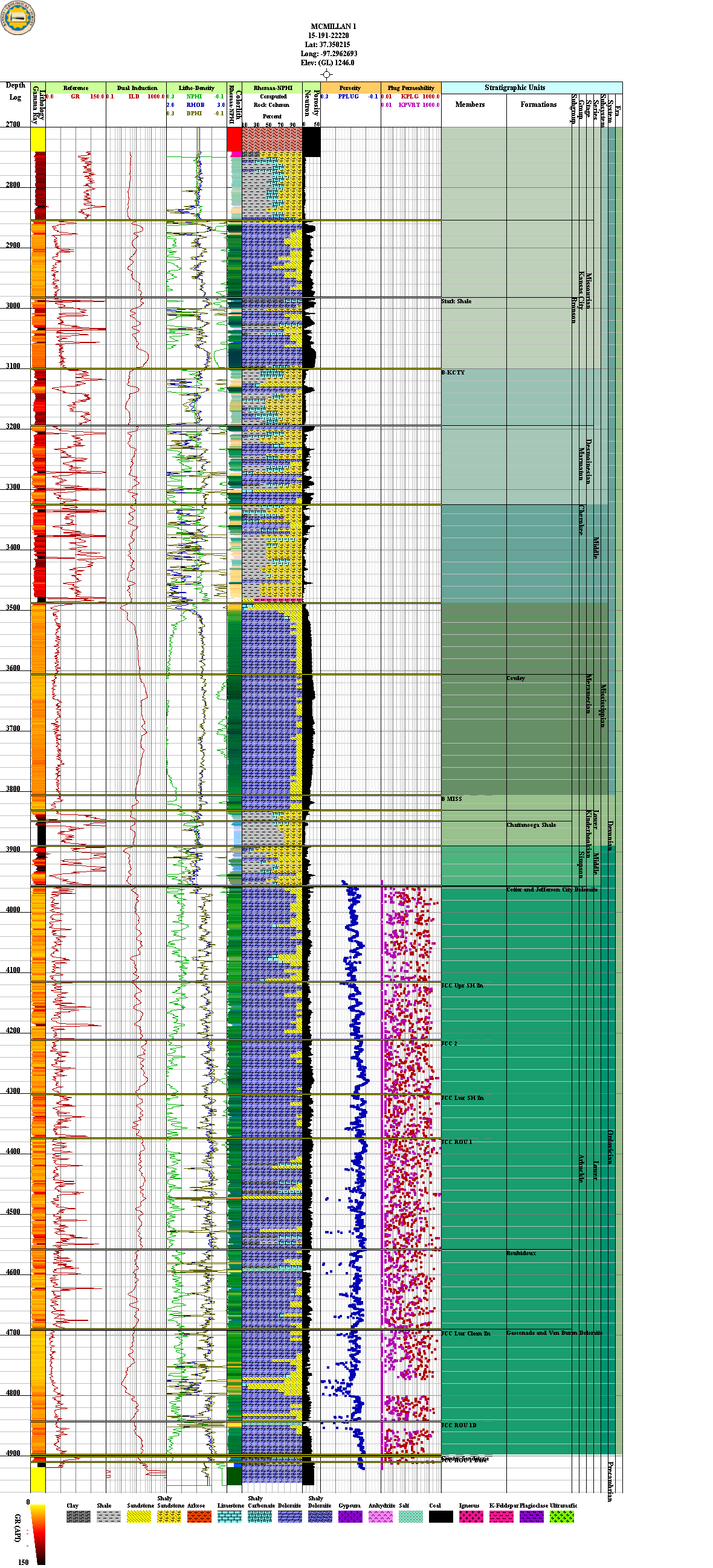Screen dimensions: 713x1568
Task: Click the Plug Permeability track header
Action: pos(411,88)
